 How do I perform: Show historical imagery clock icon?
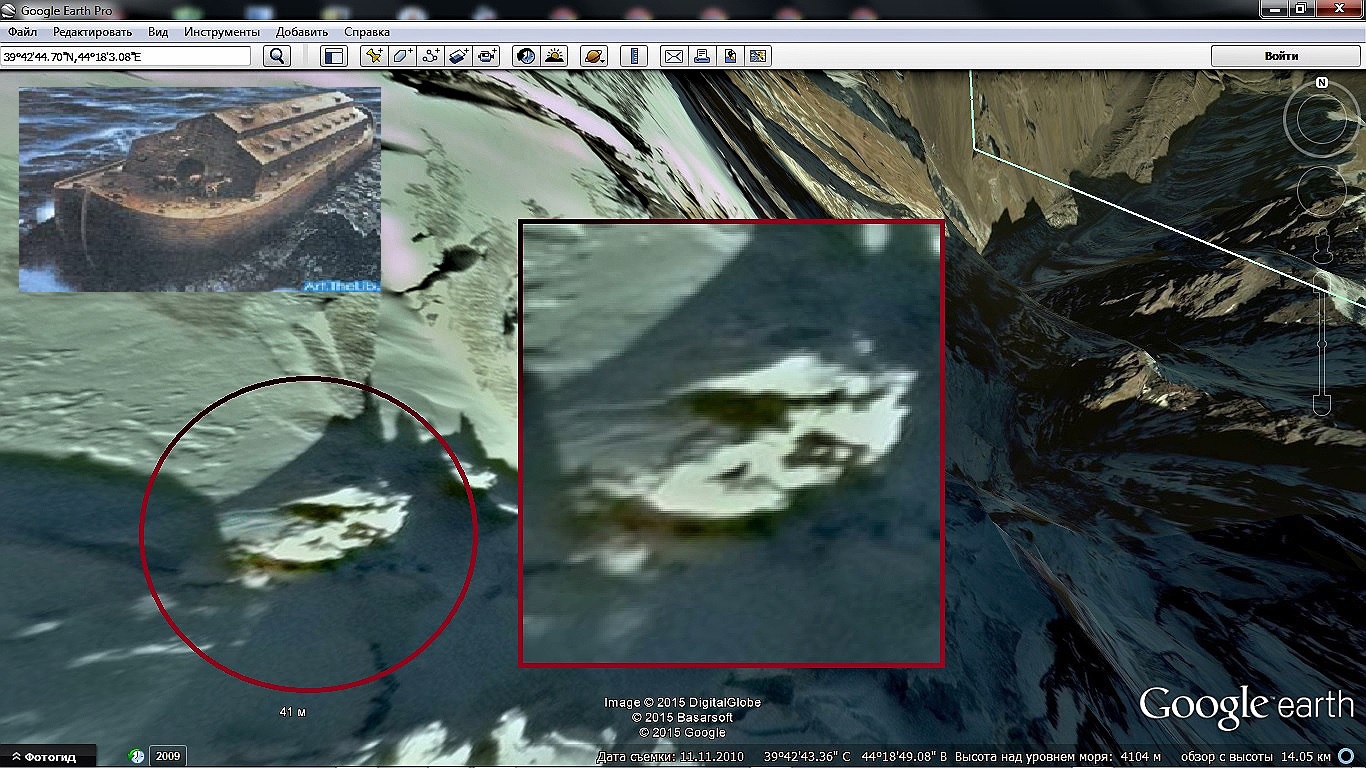526,56
